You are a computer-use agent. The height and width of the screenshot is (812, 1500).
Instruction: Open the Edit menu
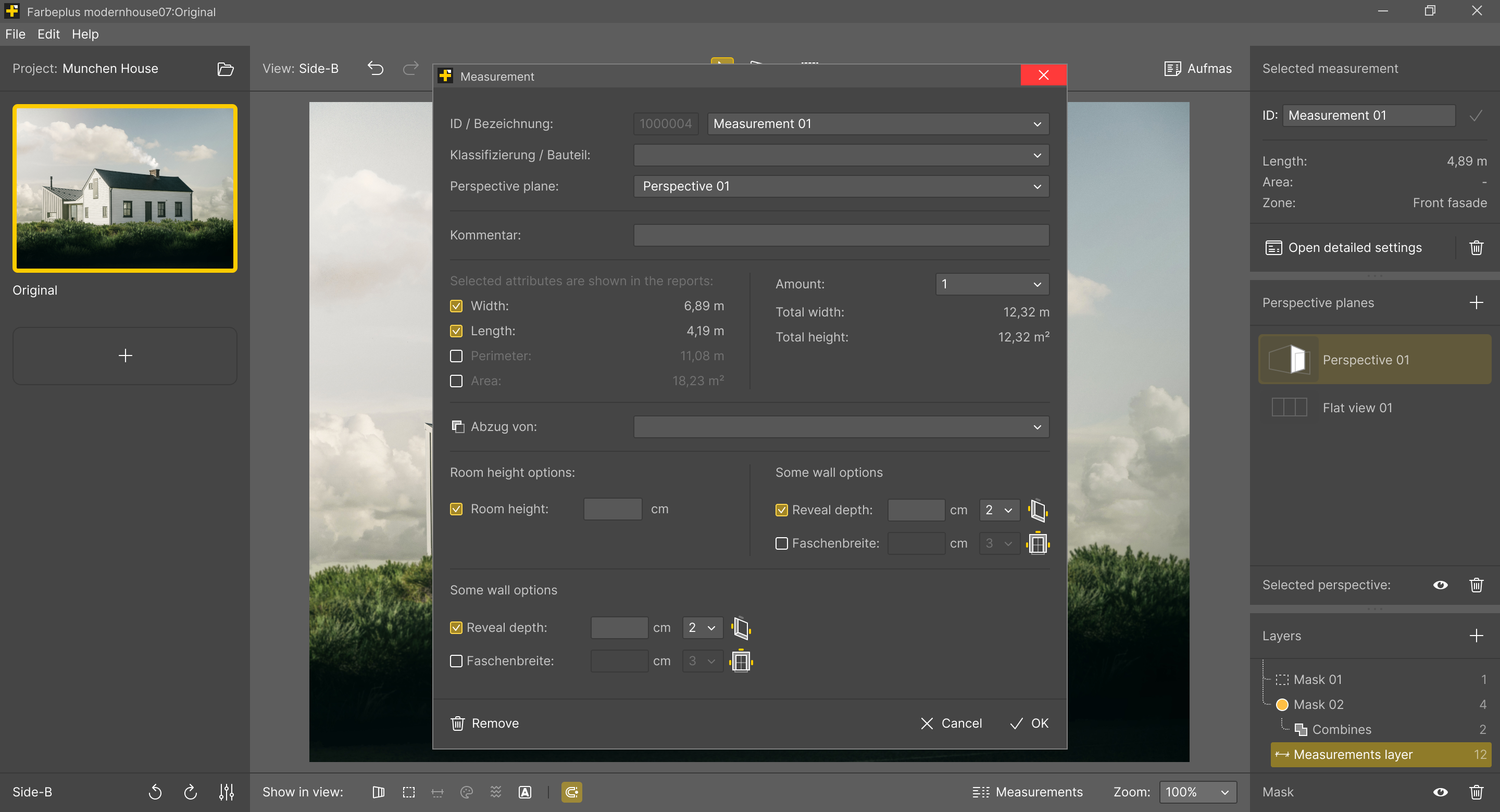(x=48, y=34)
